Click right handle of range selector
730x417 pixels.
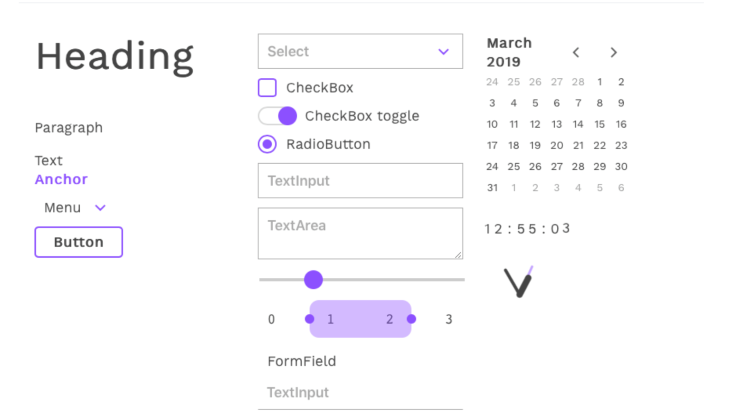point(411,319)
